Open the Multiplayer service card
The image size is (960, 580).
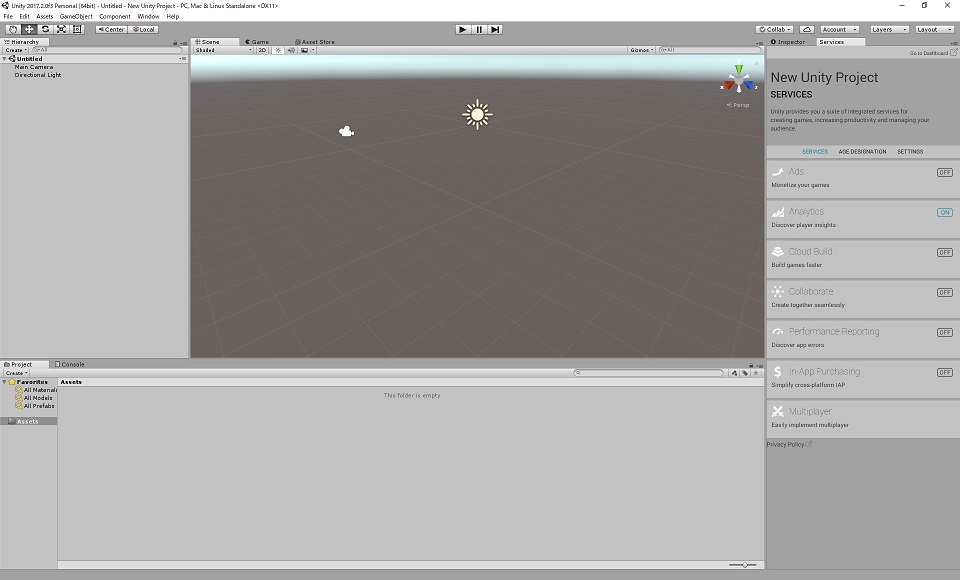(x=863, y=418)
